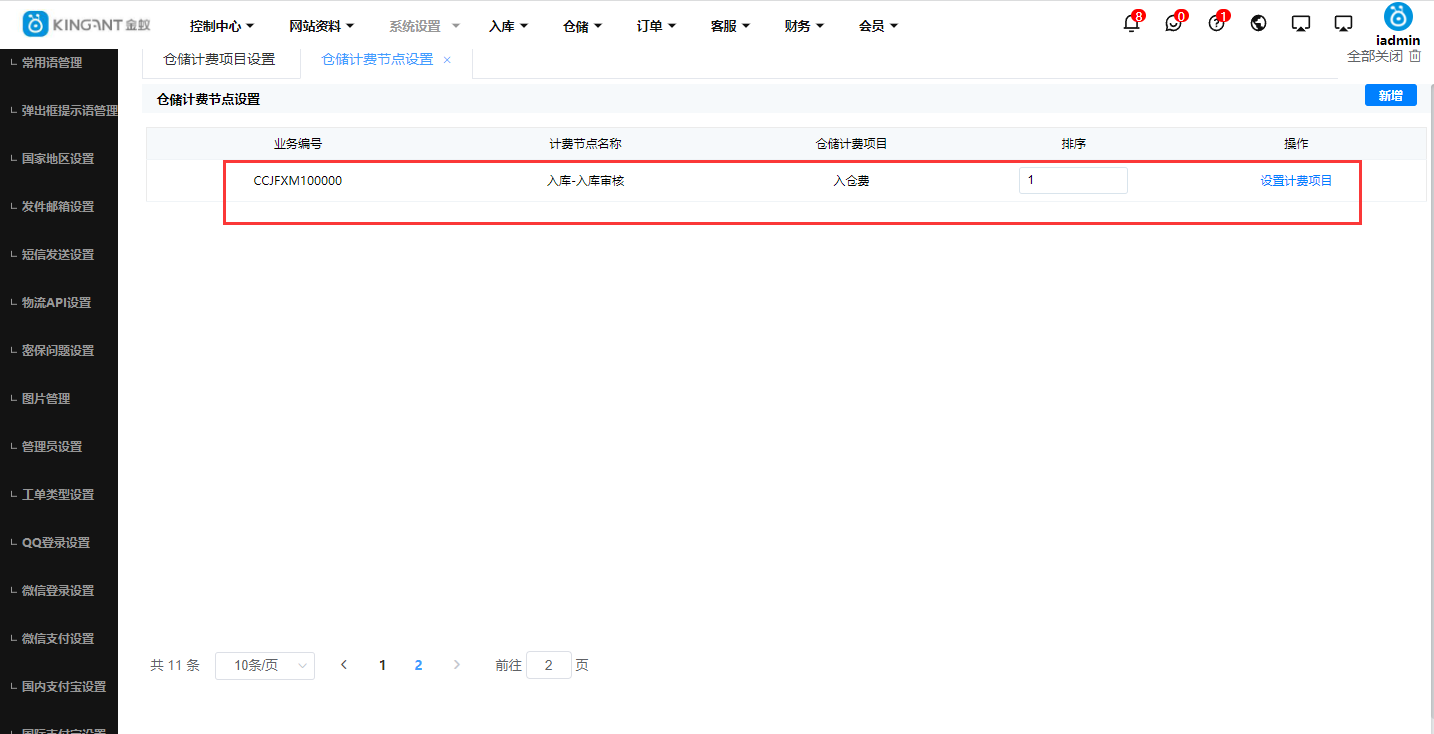This screenshot has width=1434, height=734.
Task: Open the iadmin avatar icon
Action: 1398,17
